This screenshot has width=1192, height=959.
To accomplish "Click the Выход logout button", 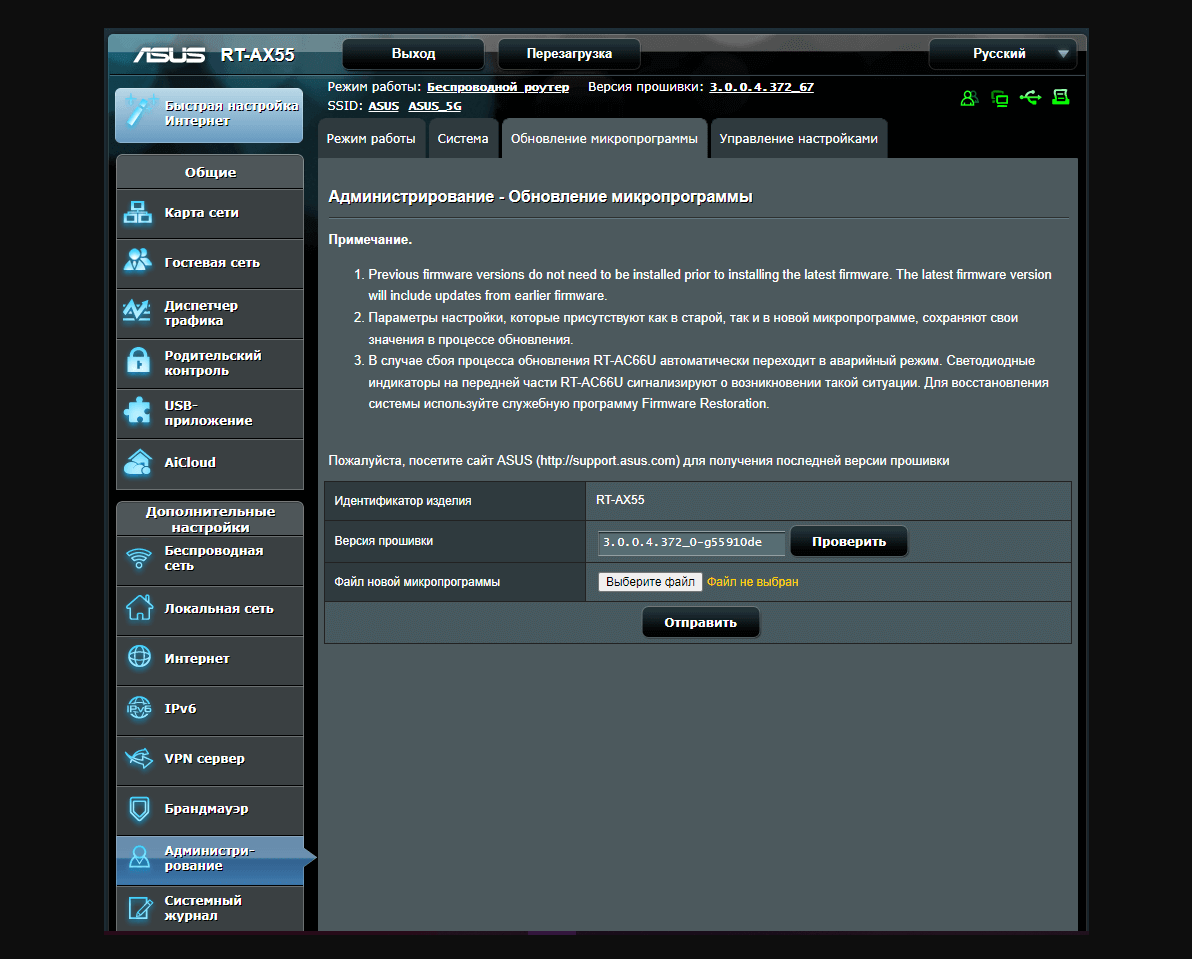I will click(x=414, y=54).
